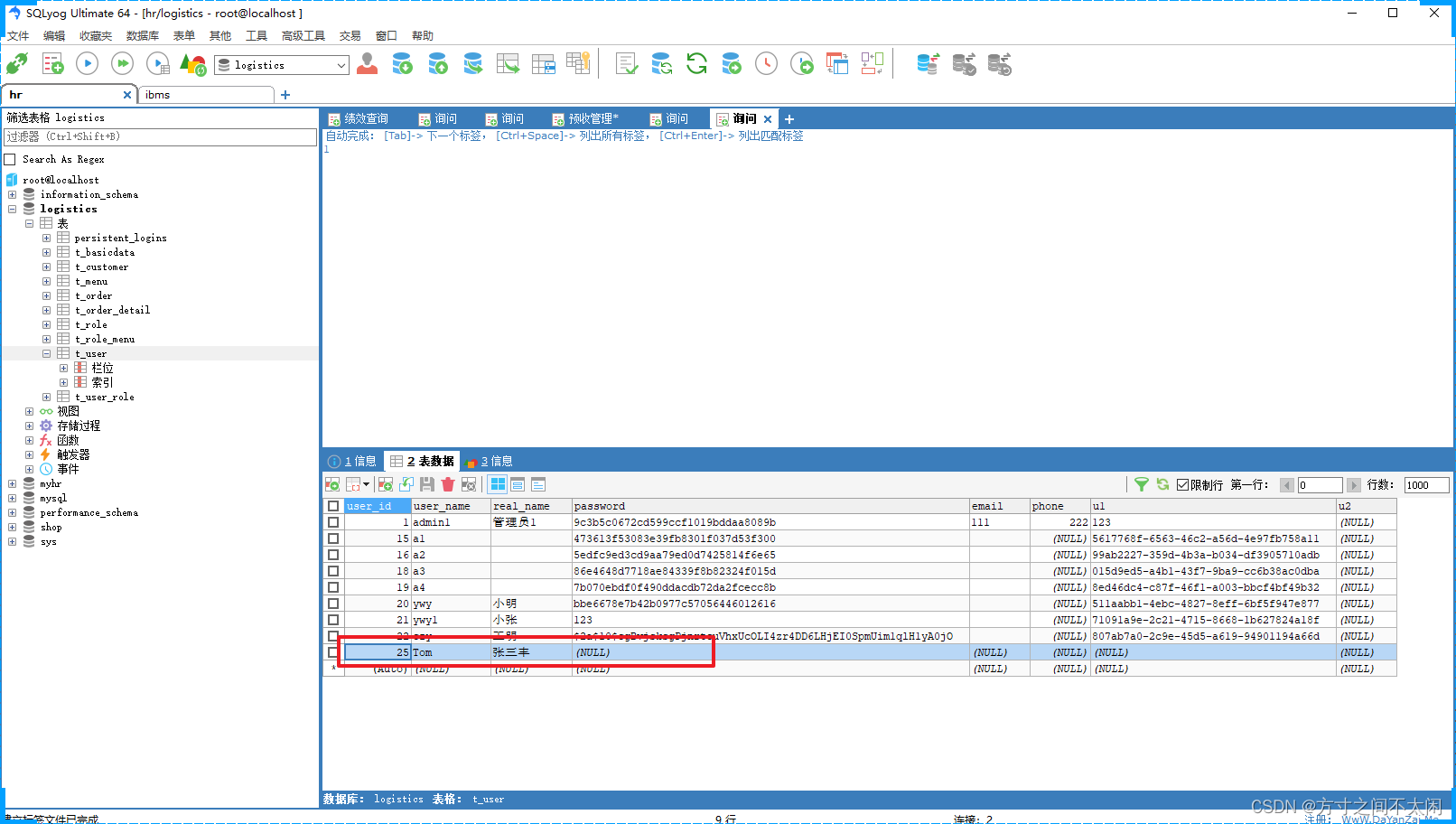Apply the filter funnel icon in data toolbar
This screenshot has height=824, width=1456.
(1141, 484)
